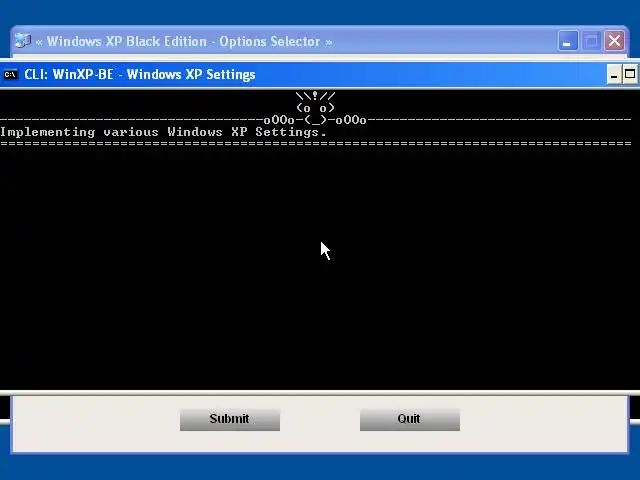Minimize the CLI WinXP-BE console window
Image resolution: width=640 pixels, height=480 pixels.
coord(614,75)
